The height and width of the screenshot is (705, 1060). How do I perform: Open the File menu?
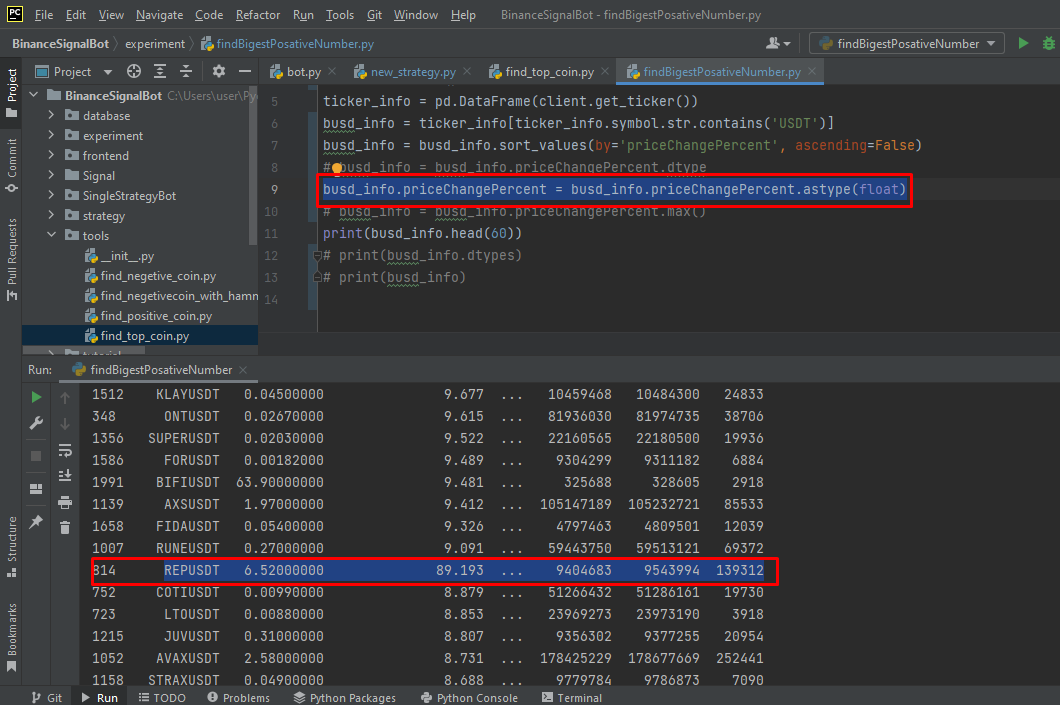point(44,15)
